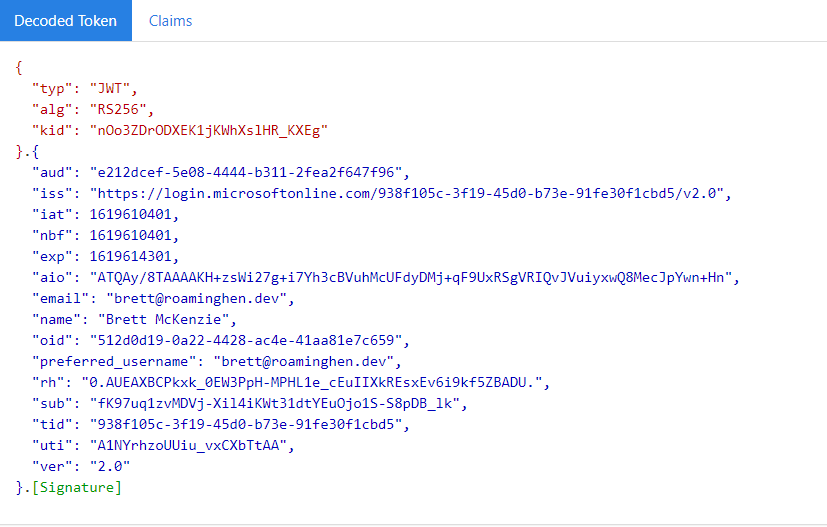This screenshot has height=527, width=827.
Task: Click the sub value starting fK97uq1zvMDVj
Action: pyautogui.click(x=275, y=404)
